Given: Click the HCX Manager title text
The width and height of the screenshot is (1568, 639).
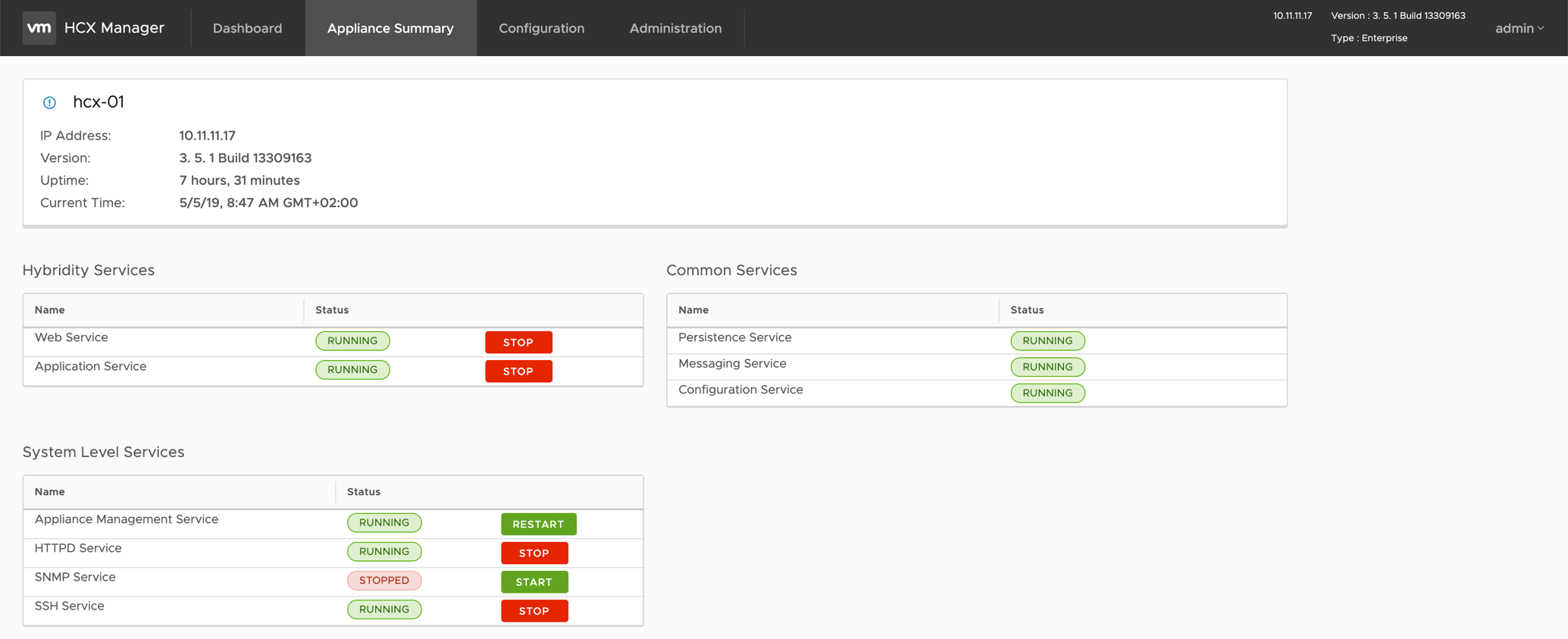Looking at the screenshot, I should pyautogui.click(x=114, y=28).
